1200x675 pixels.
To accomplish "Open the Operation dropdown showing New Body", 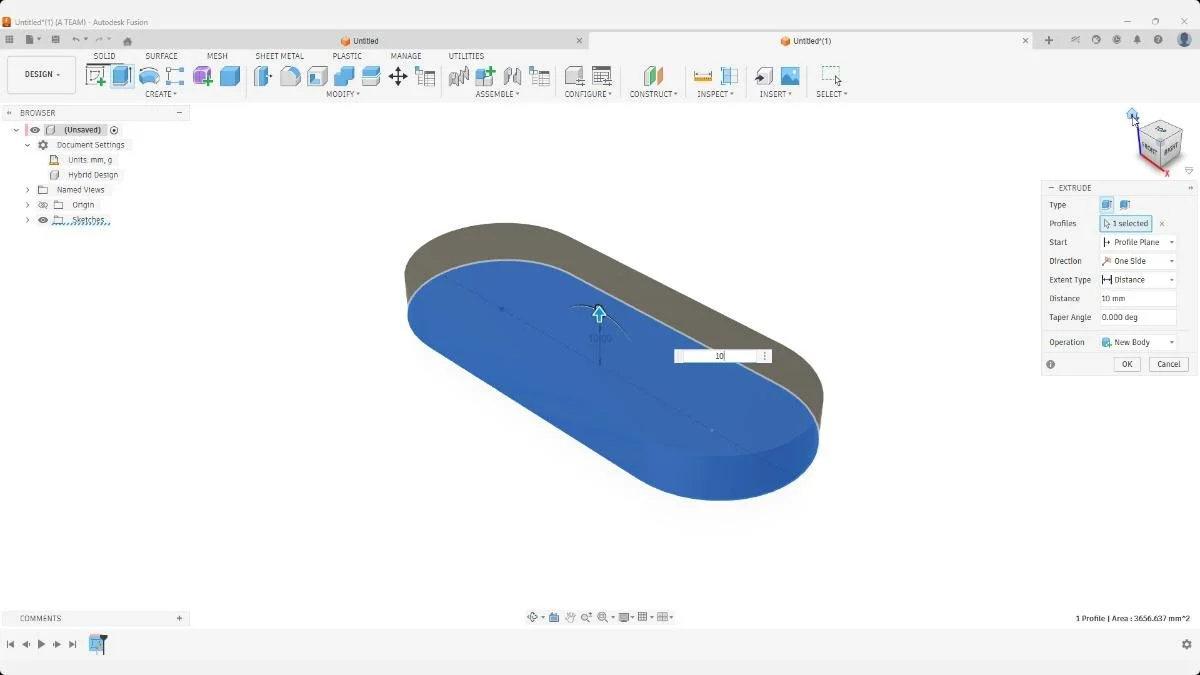I will tap(1170, 342).
